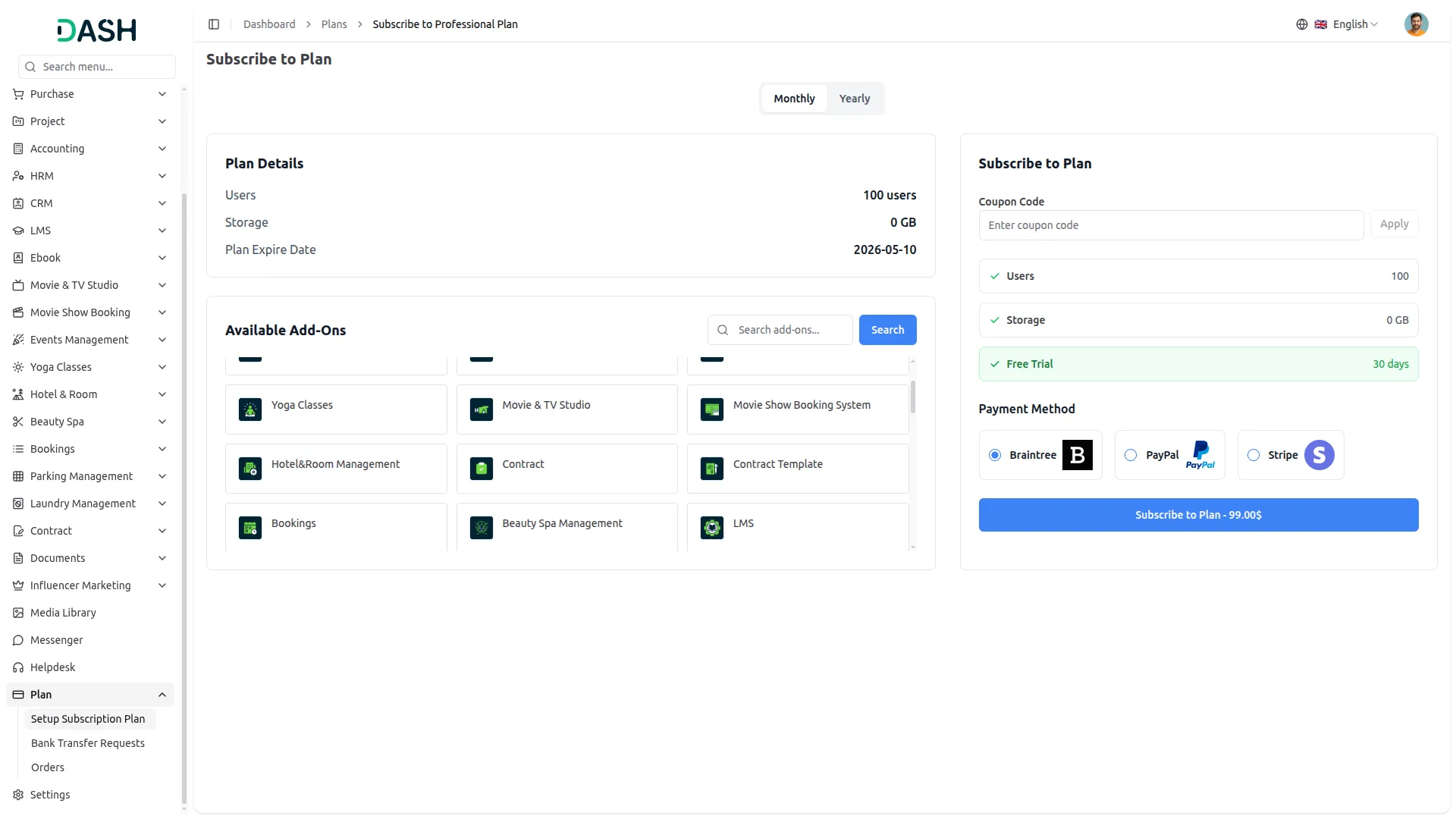The image size is (1456, 819).
Task: Open the user avatar menu
Action: (x=1416, y=24)
